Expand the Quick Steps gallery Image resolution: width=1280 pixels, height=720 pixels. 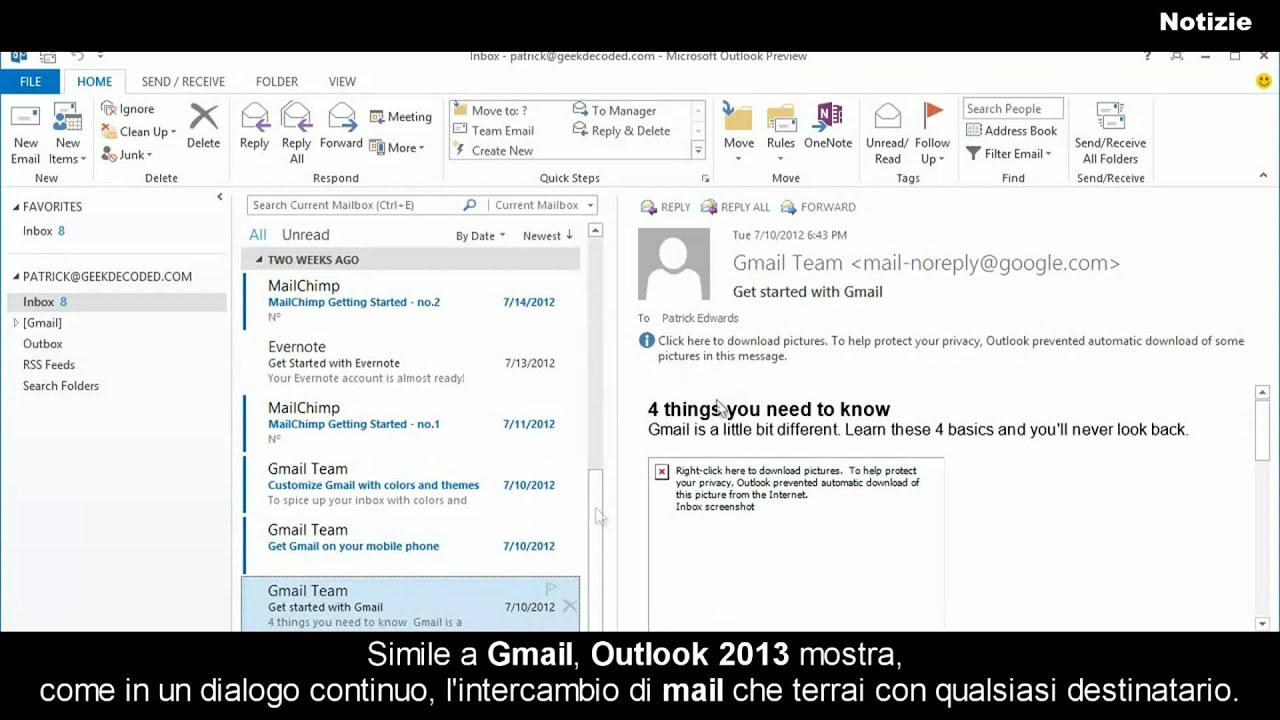coord(698,150)
